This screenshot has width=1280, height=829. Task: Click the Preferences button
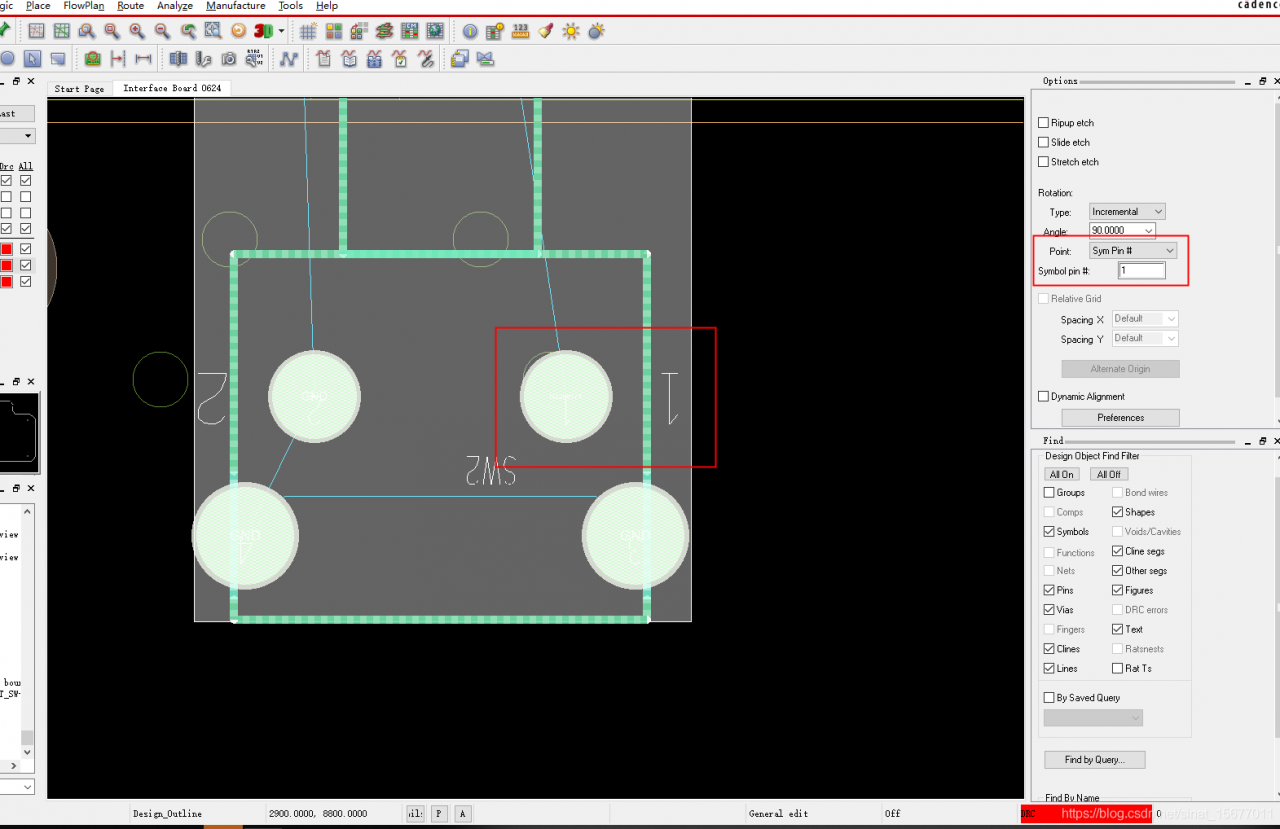point(1120,418)
